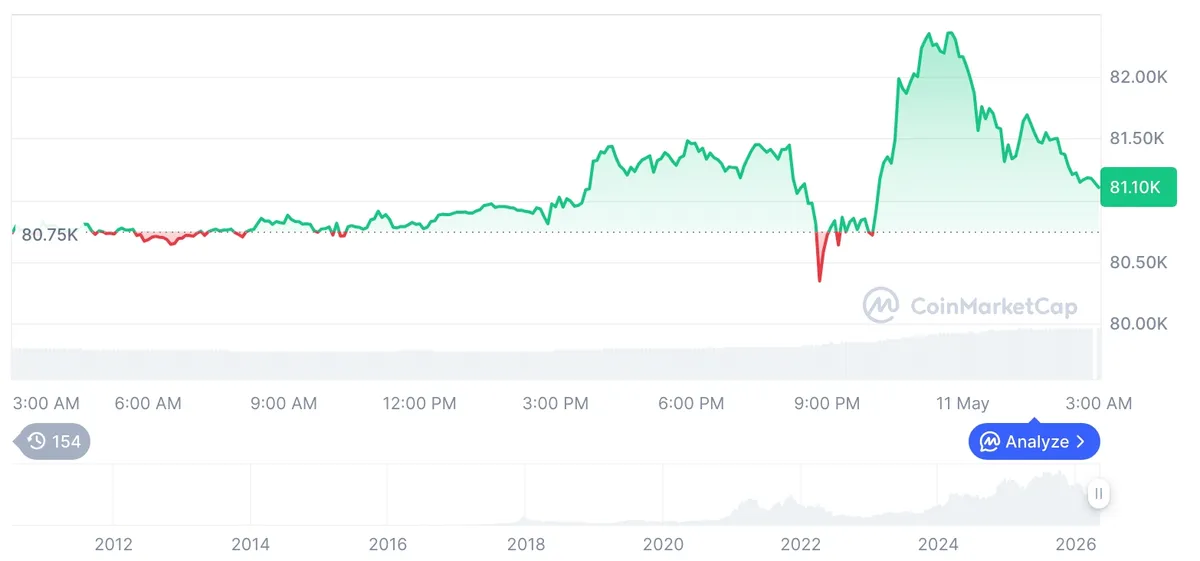Select the 2018 marker on the timeline

[526, 544]
